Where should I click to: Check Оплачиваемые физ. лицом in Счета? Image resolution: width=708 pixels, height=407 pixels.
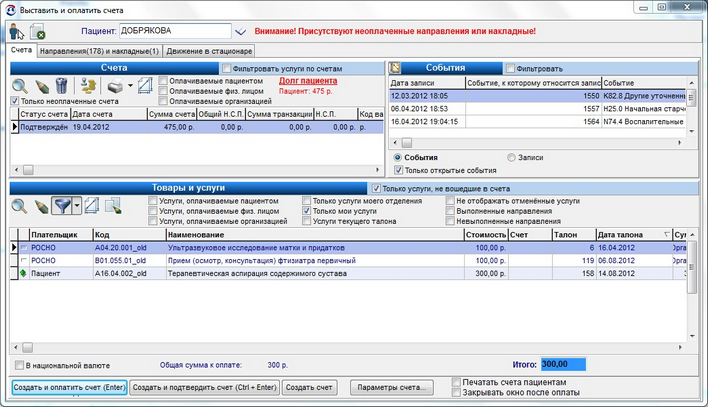(x=163, y=91)
